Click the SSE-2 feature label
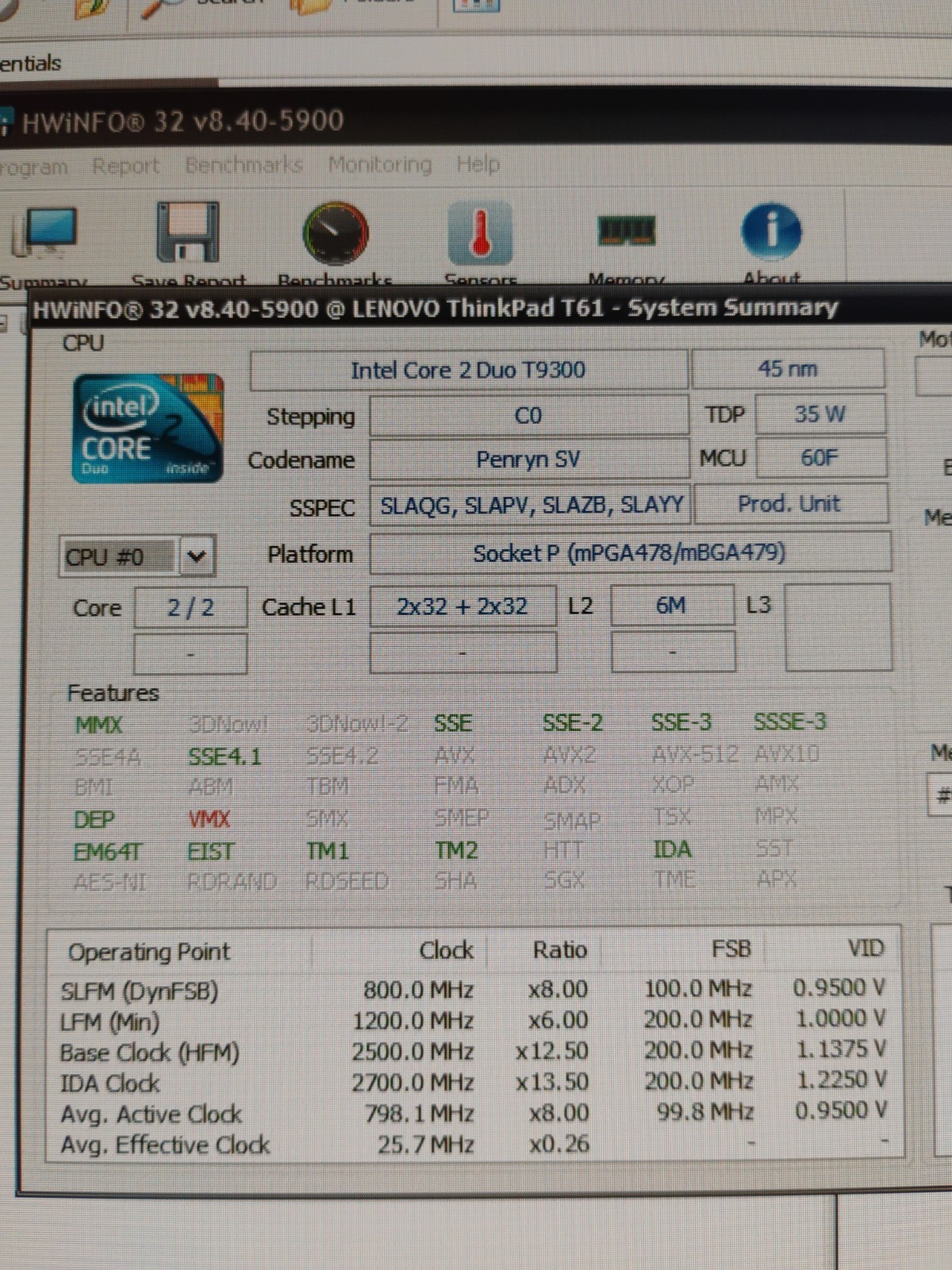Screen dimensions: 952x1270 572,722
